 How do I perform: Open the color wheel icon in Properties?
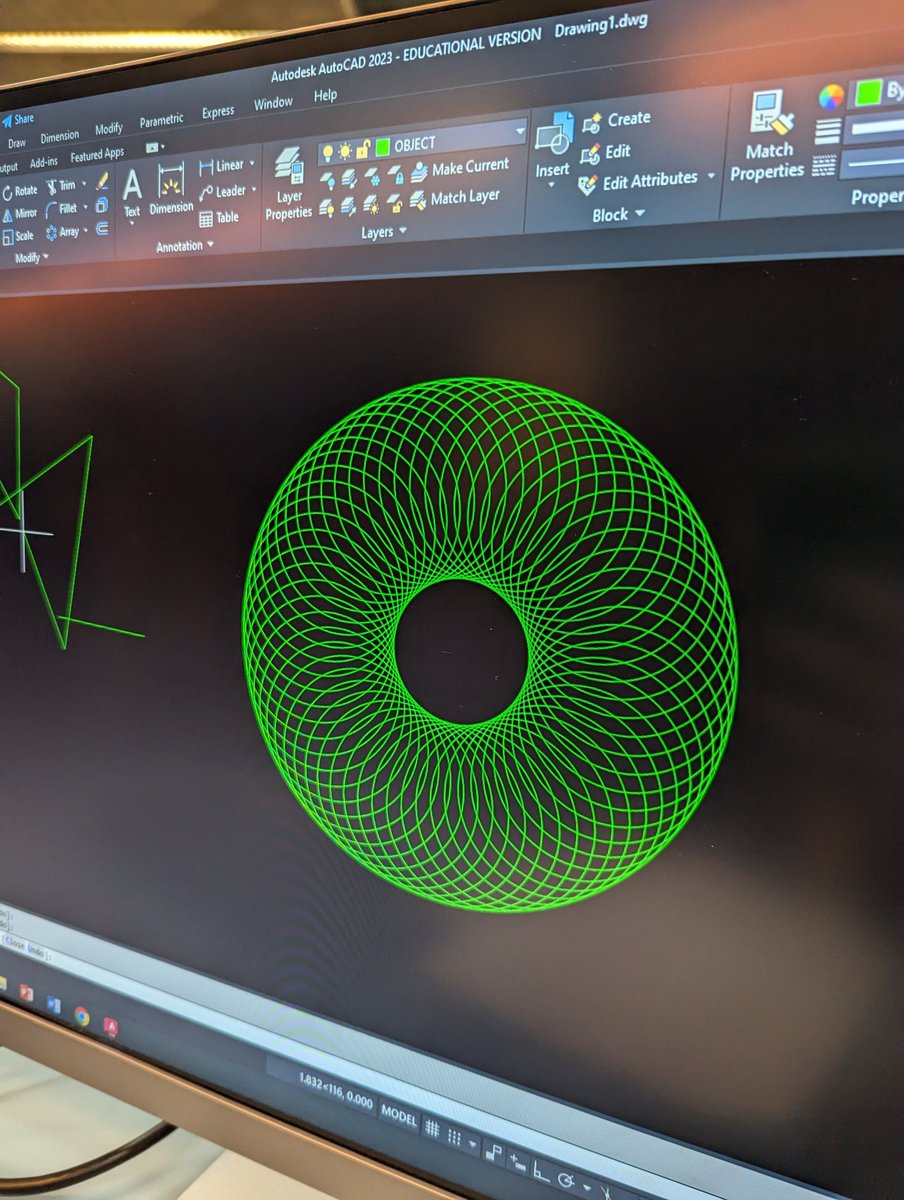coord(831,96)
